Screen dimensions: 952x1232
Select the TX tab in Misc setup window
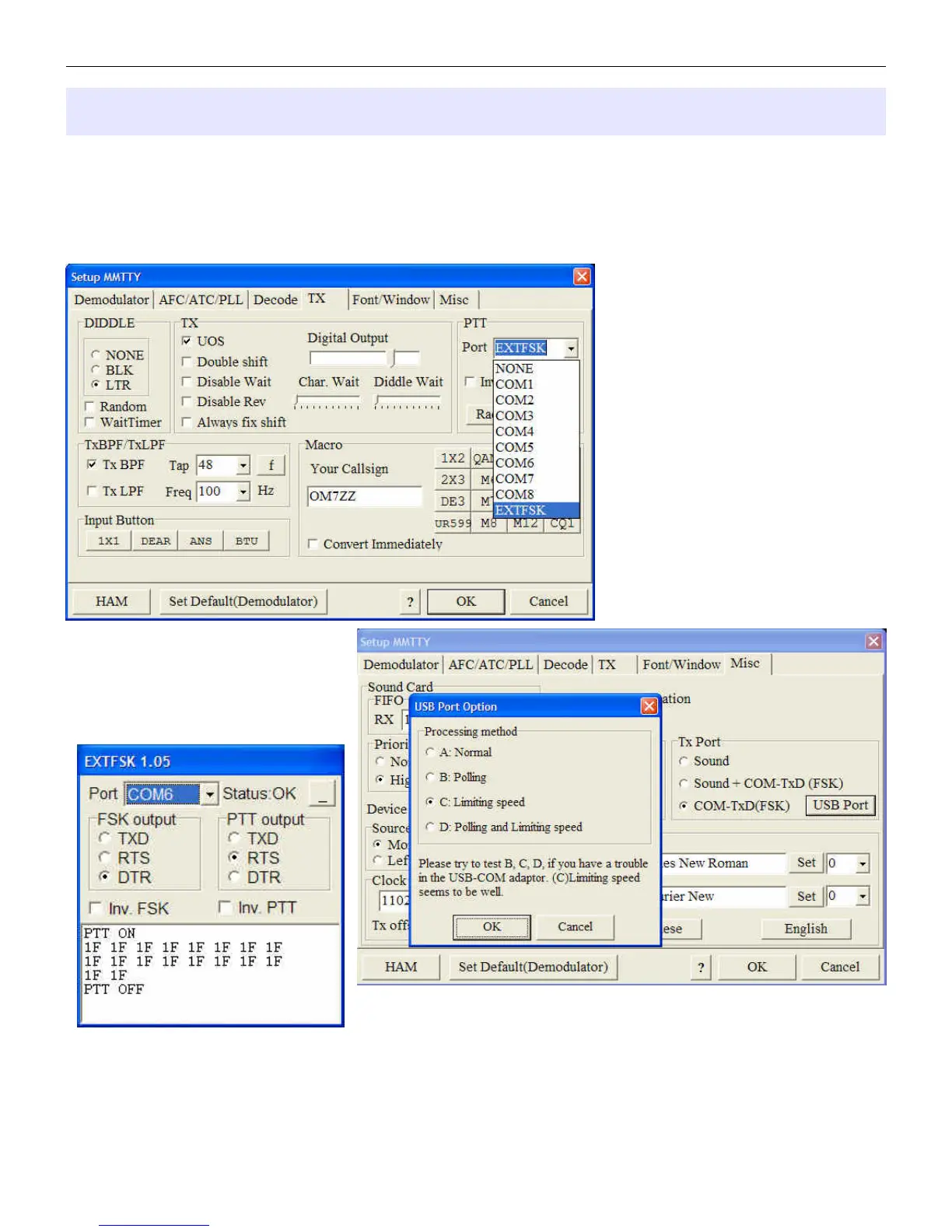pos(607,664)
